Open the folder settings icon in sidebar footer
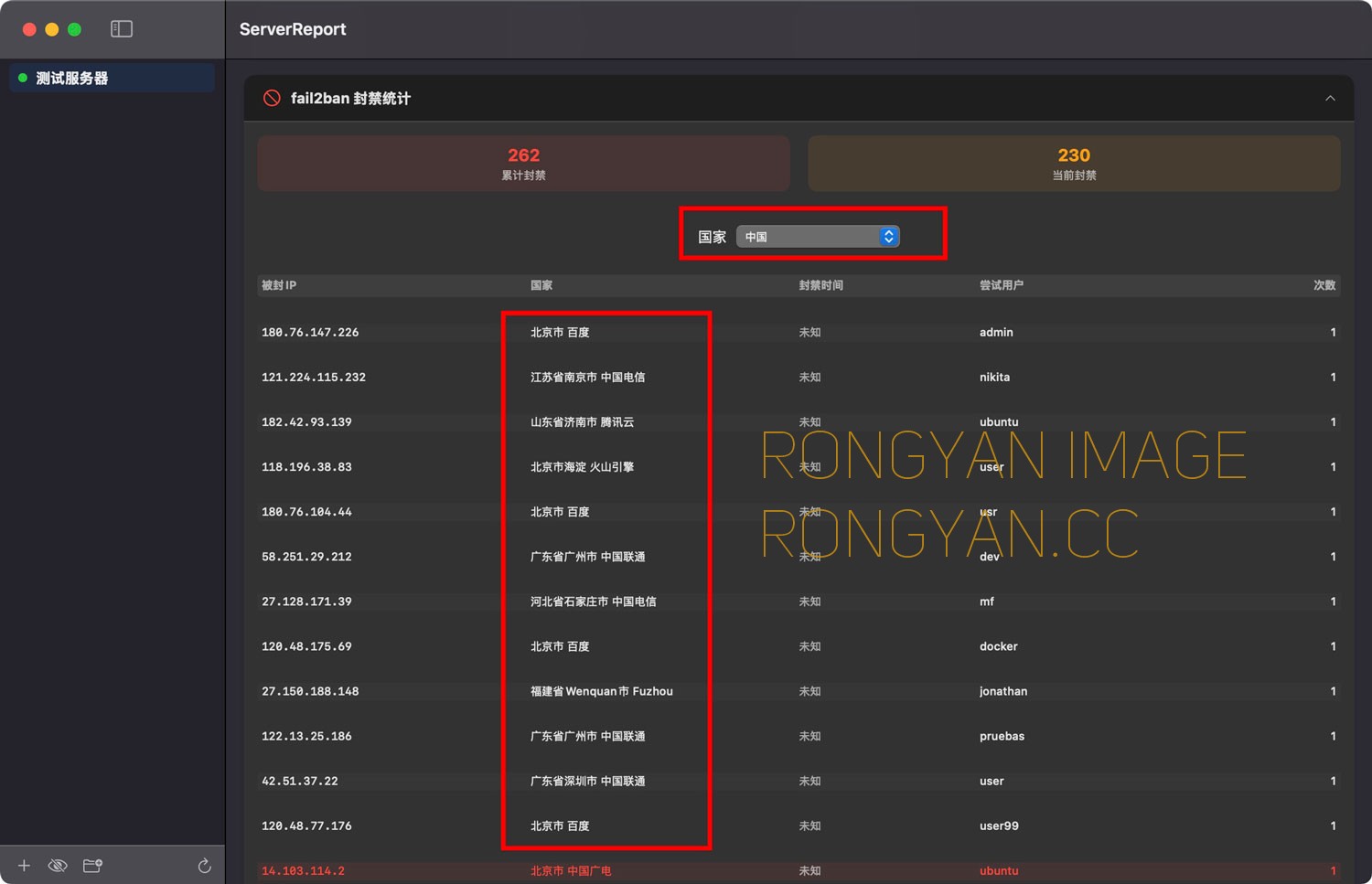 (92, 865)
